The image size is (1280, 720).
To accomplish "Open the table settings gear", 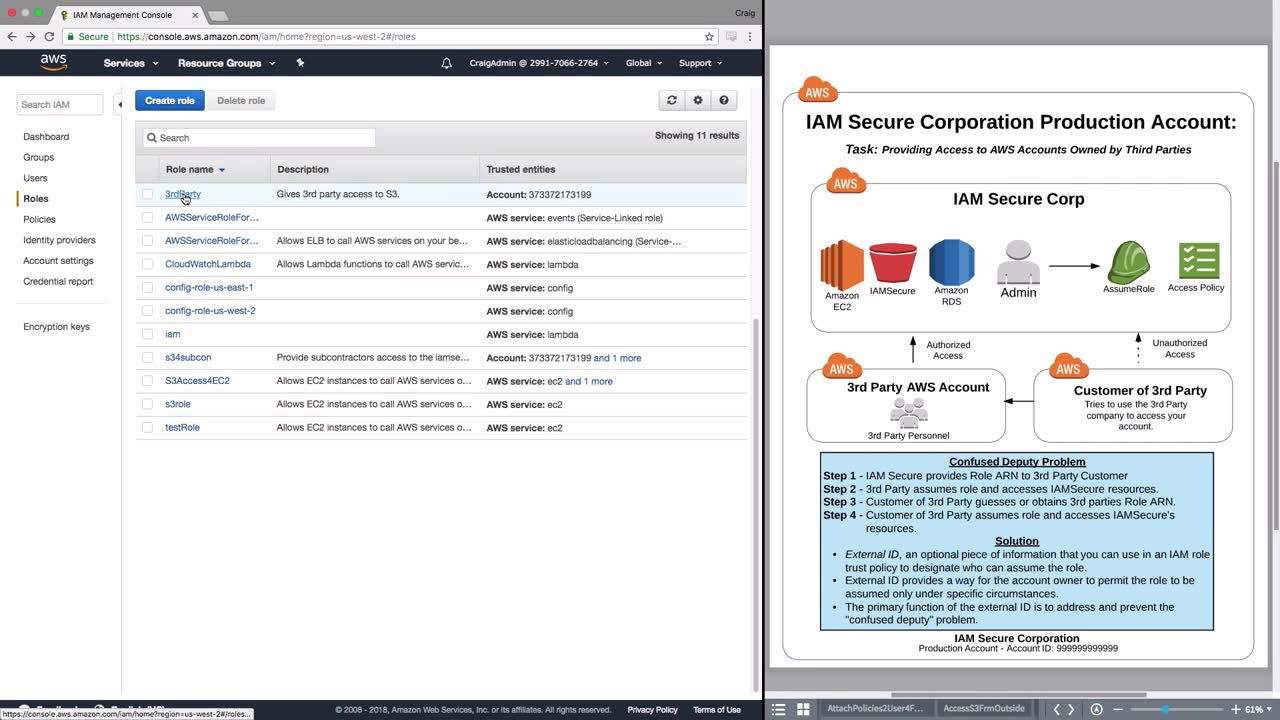I will [698, 100].
